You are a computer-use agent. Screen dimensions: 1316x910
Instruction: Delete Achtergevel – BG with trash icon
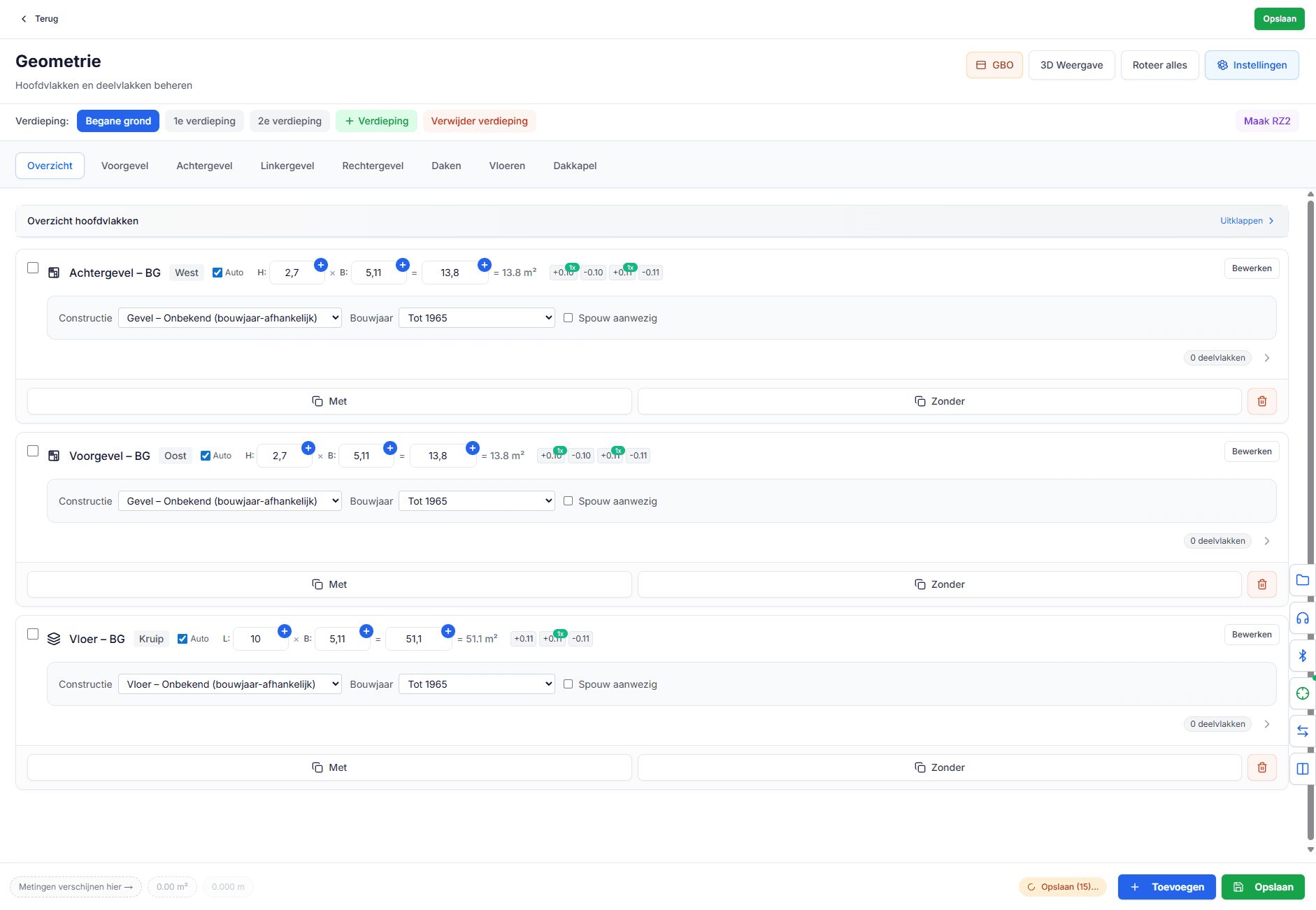point(1261,401)
